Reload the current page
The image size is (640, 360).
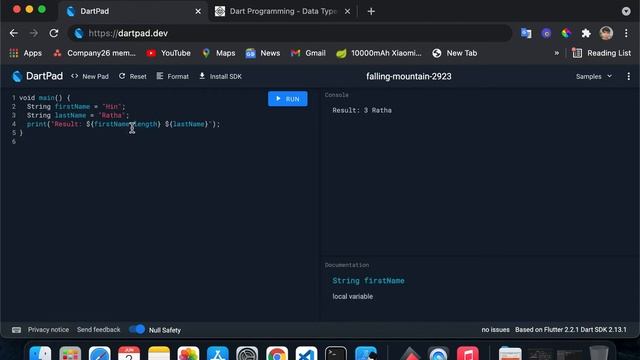pos(53,33)
